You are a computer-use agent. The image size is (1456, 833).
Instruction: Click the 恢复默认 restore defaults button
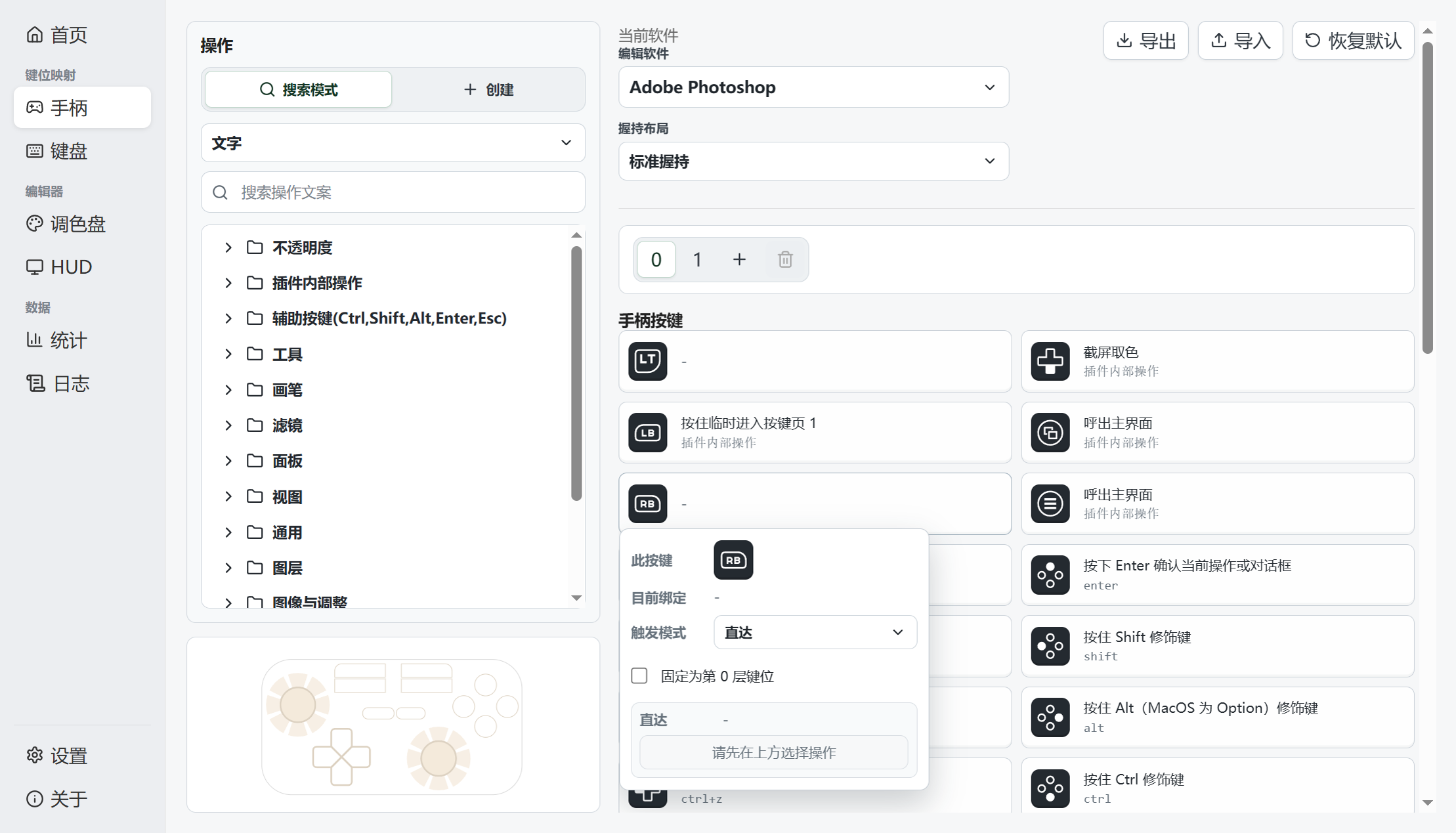1353,41
